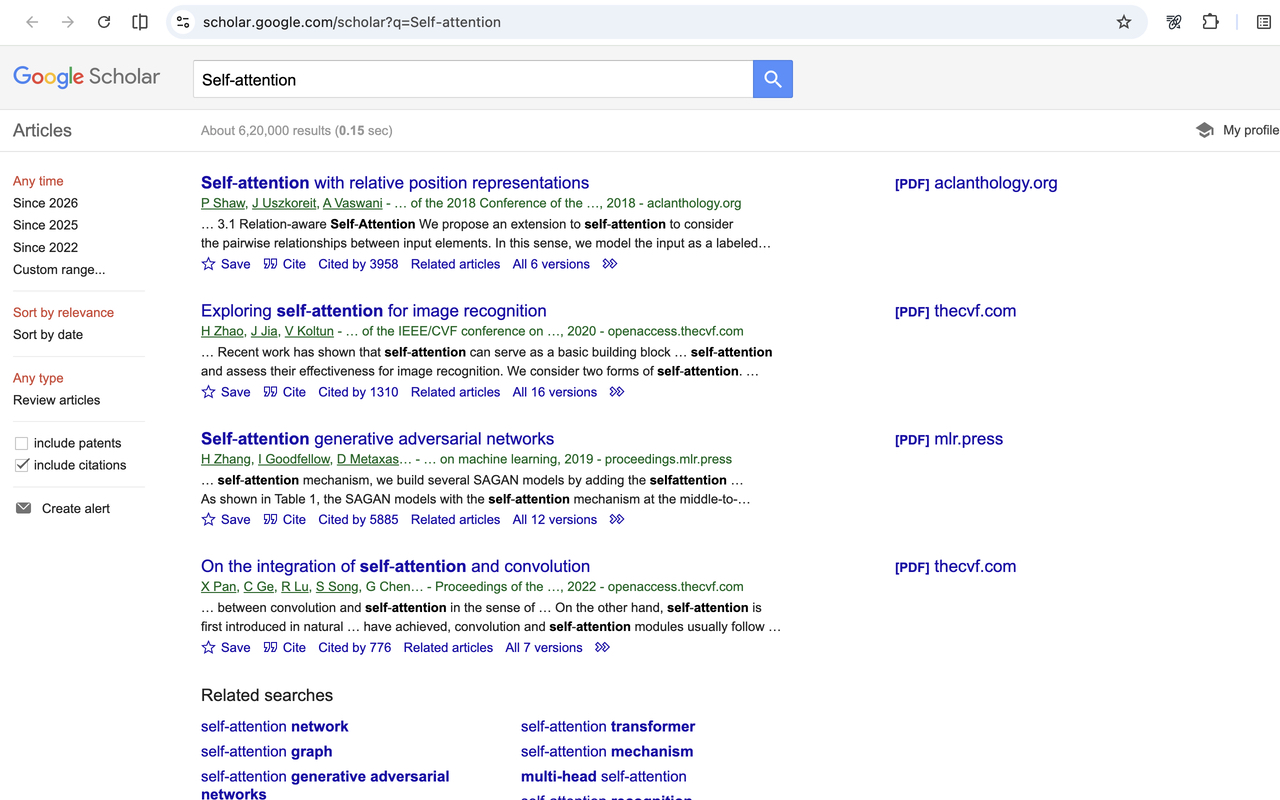Click the browser forward arrow

tap(68, 22)
